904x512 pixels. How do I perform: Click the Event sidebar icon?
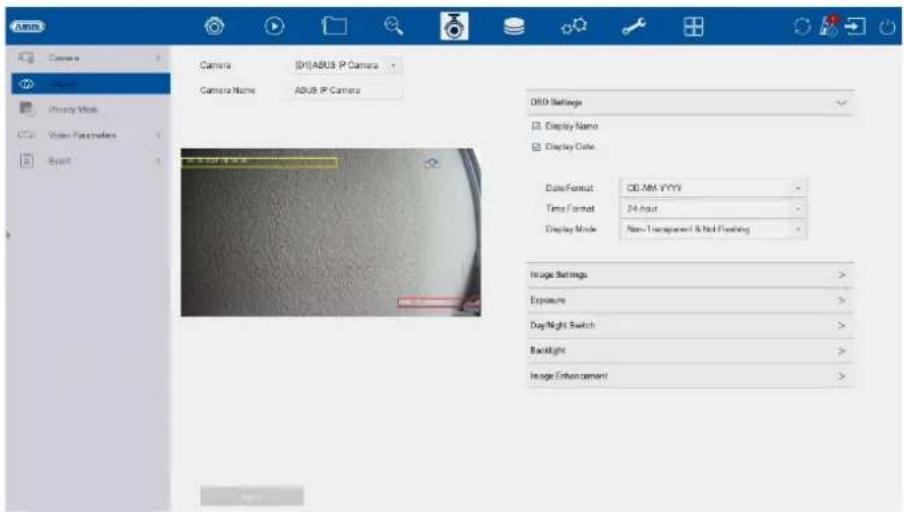[27, 160]
